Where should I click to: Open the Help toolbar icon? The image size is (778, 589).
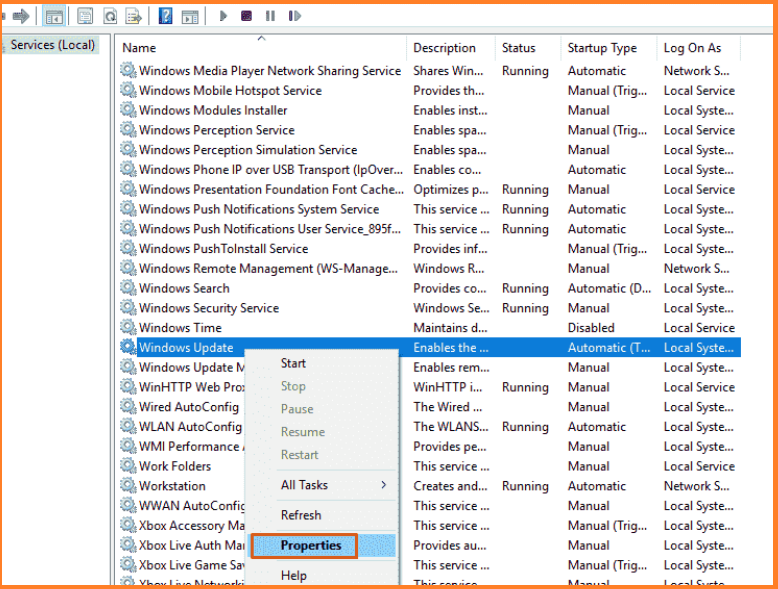[x=165, y=16]
